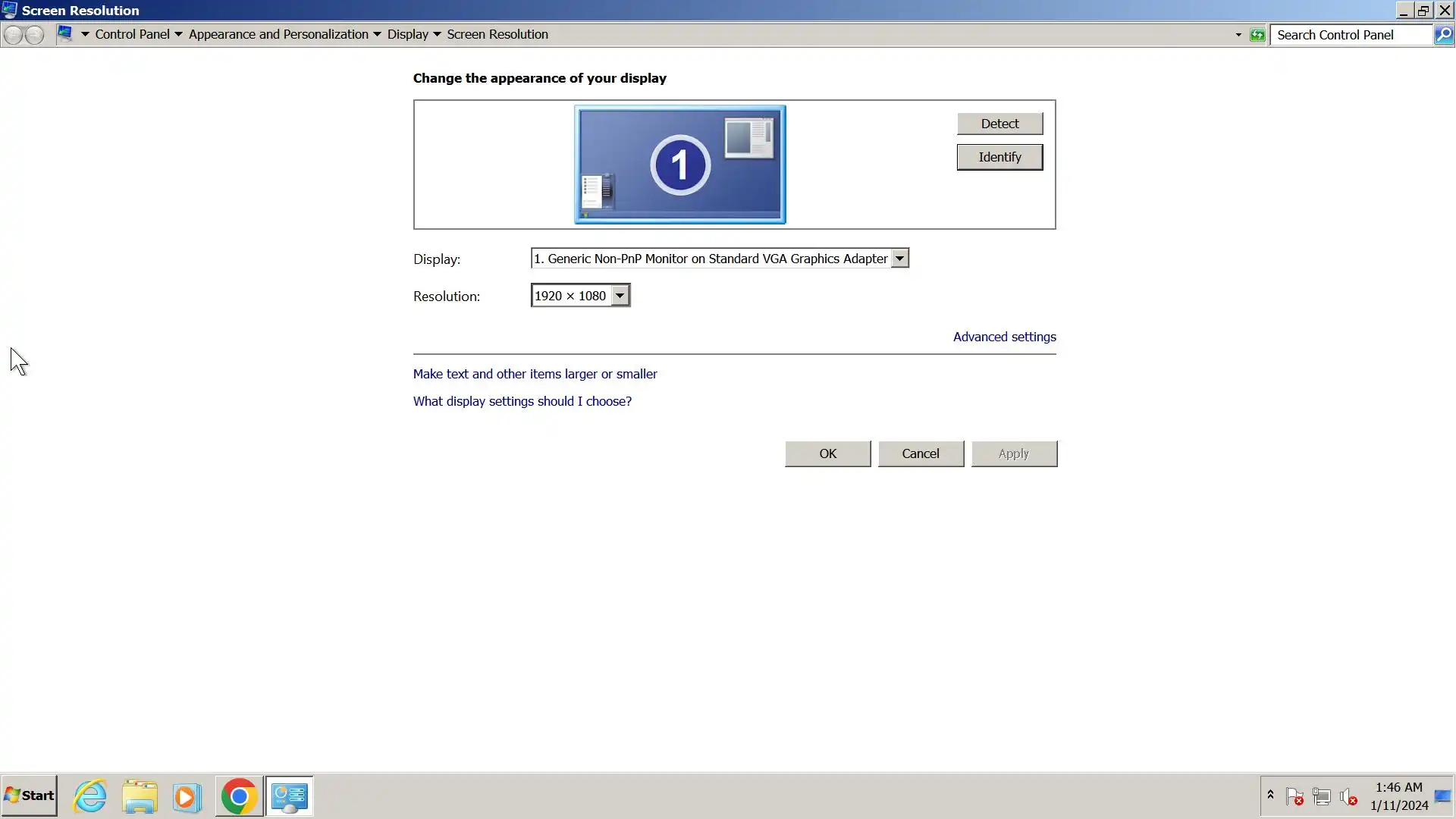This screenshot has height=819, width=1456.
Task: Click the network tray icon
Action: [x=1321, y=797]
